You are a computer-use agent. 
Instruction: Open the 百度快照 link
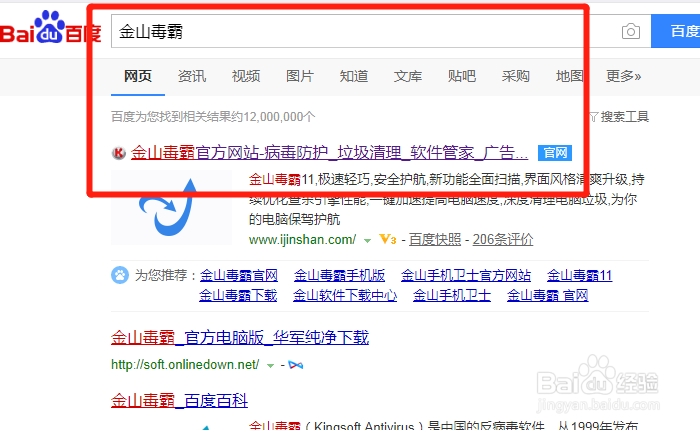[x=435, y=240]
